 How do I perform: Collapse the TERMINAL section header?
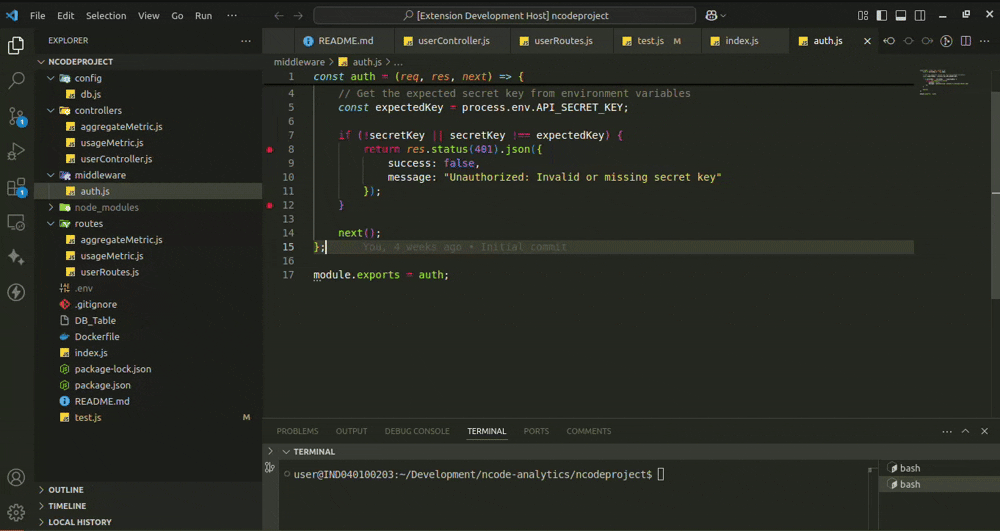click(286, 451)
